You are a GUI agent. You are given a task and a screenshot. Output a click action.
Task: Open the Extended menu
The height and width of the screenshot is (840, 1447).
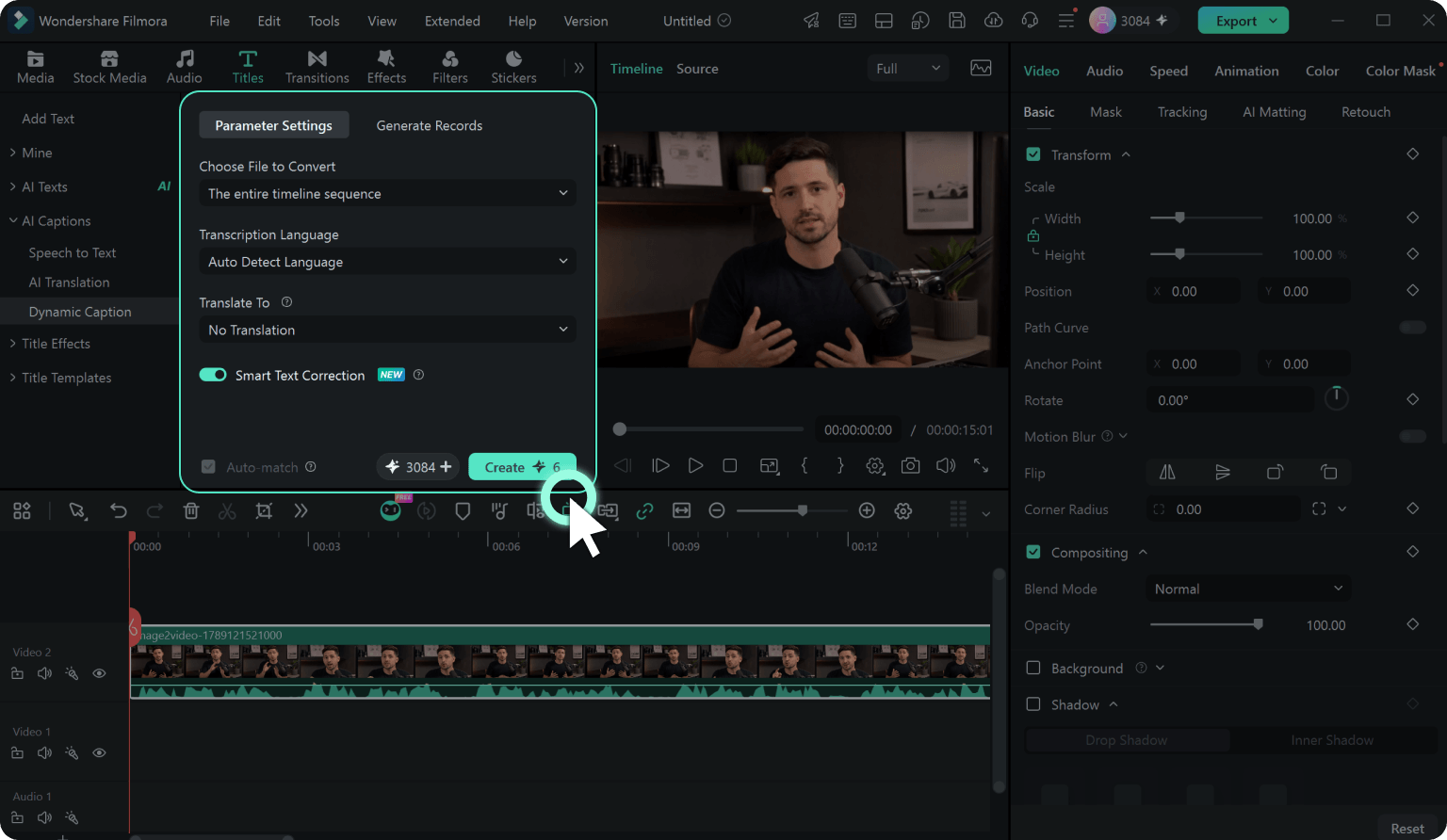[x=452, y=21]
